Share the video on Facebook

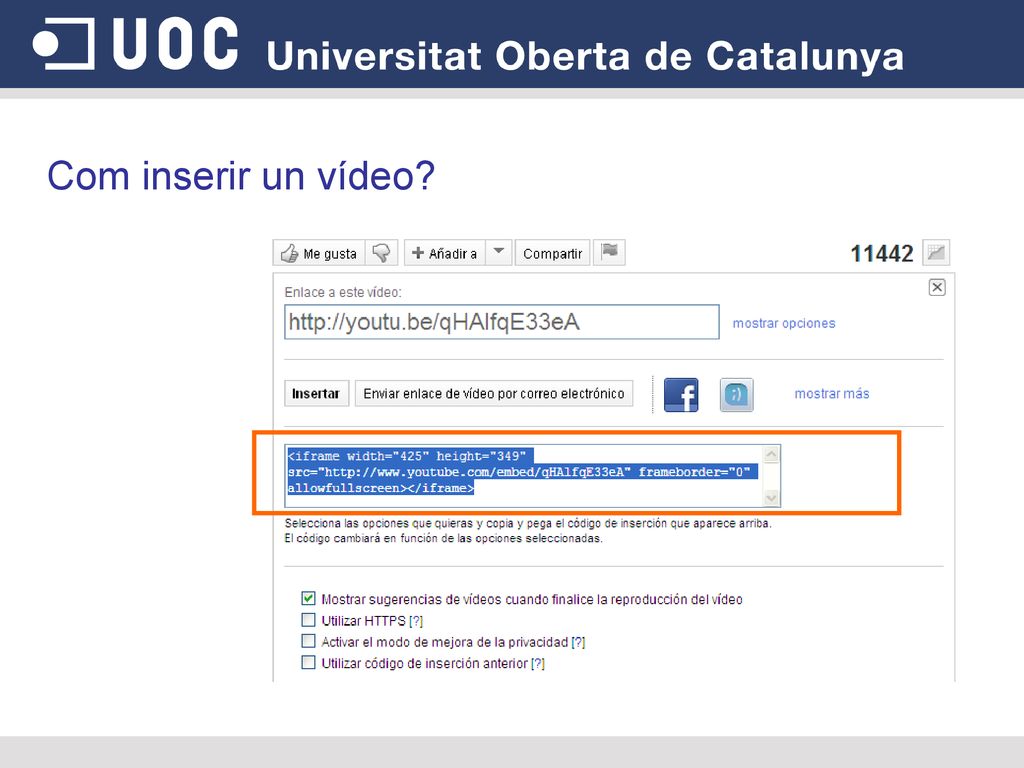point(681,394)
